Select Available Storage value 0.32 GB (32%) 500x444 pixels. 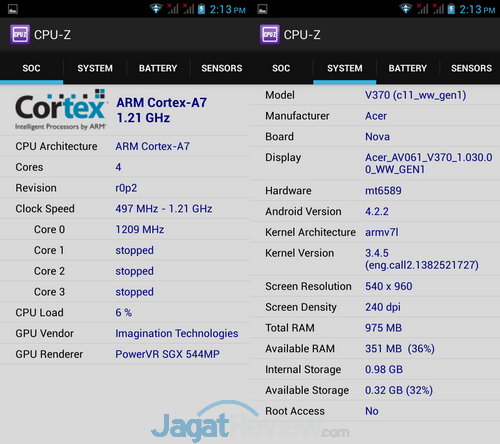pyautogui.click(x=399, y=390)
